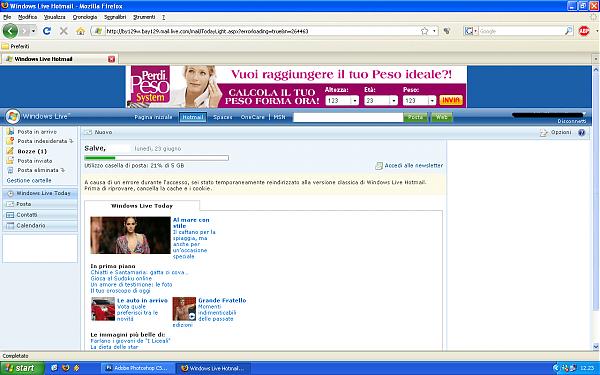Click the green Posta search button
This screenshot has width=600, height=375.
tap(415, 117)
